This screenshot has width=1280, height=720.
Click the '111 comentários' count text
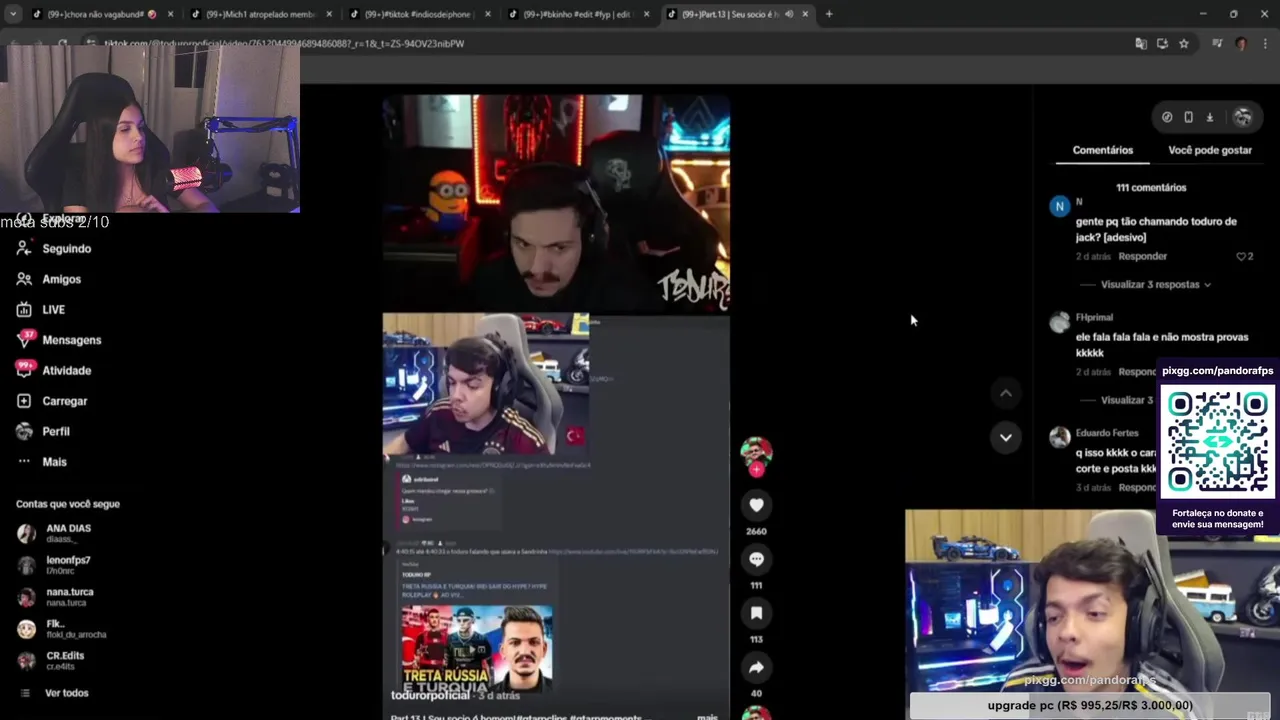pos(1151,188)
